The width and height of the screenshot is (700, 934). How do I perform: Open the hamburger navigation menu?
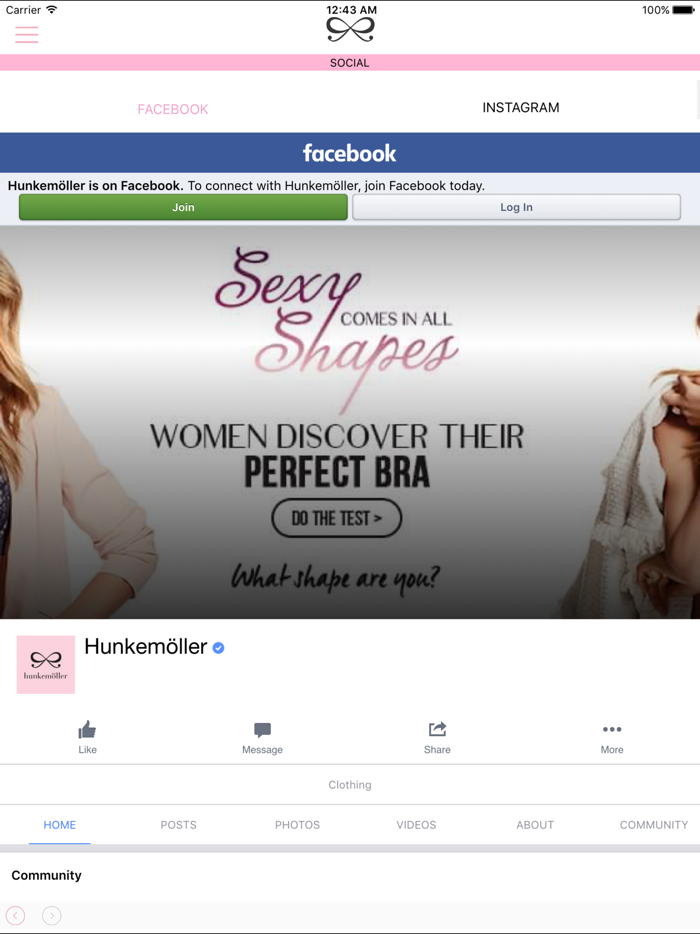click(26, 35)
